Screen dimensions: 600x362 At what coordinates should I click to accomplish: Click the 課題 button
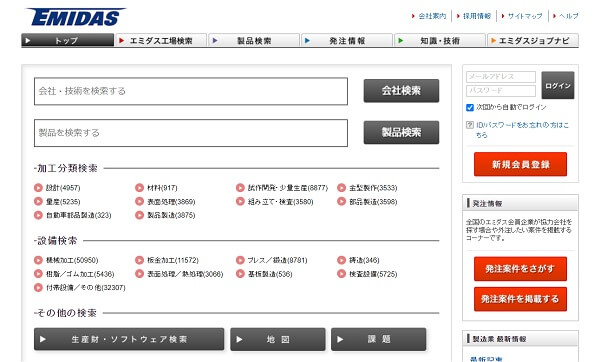pyautogui.click(x=378, y=339)
